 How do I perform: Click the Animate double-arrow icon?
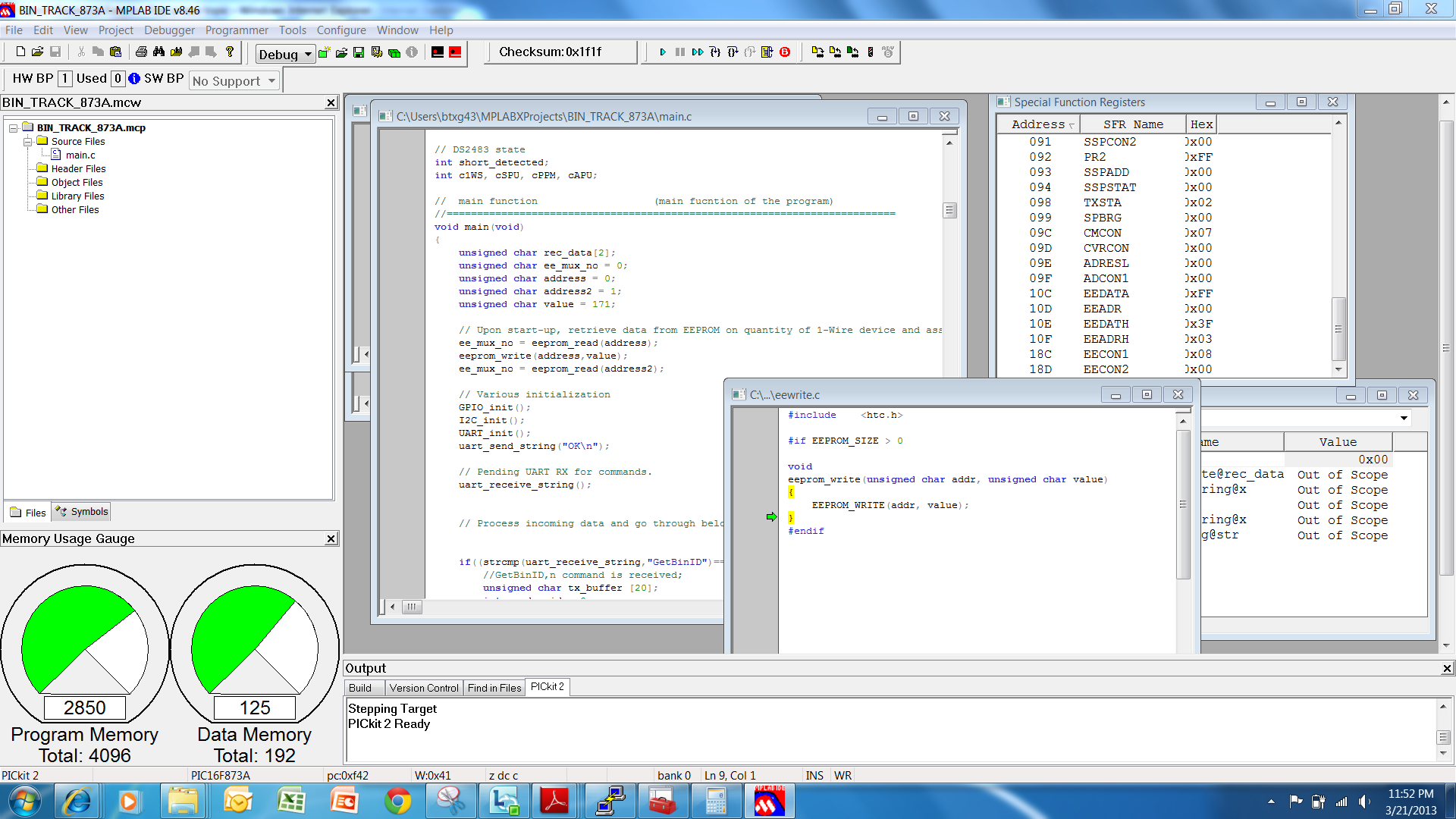[698, 52]
